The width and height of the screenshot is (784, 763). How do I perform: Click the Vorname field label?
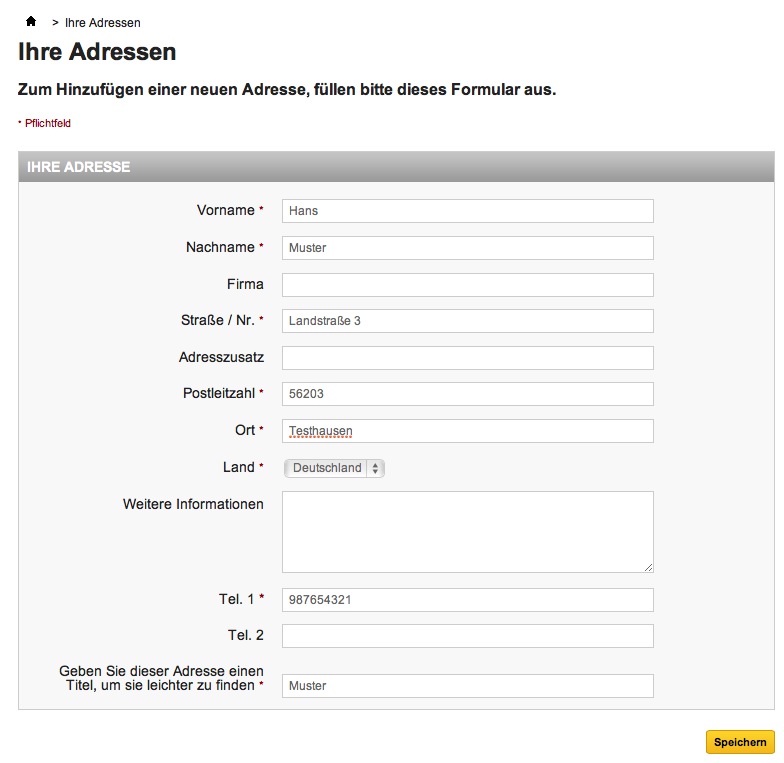[226, 210]
